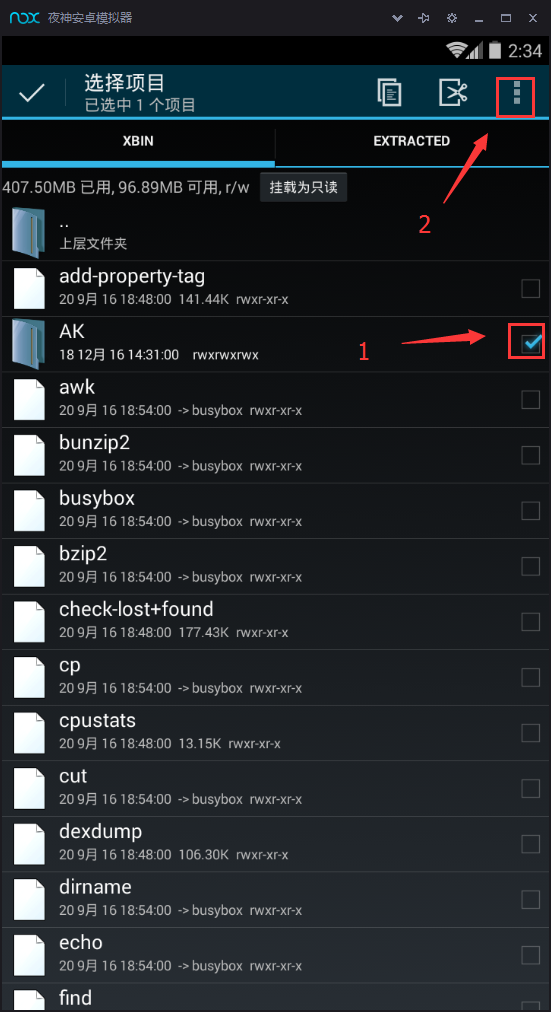Open the check-lost+found file entry
Viewport: 551px width, 1012px height.
pyautogui.click(x=276, y=622)
